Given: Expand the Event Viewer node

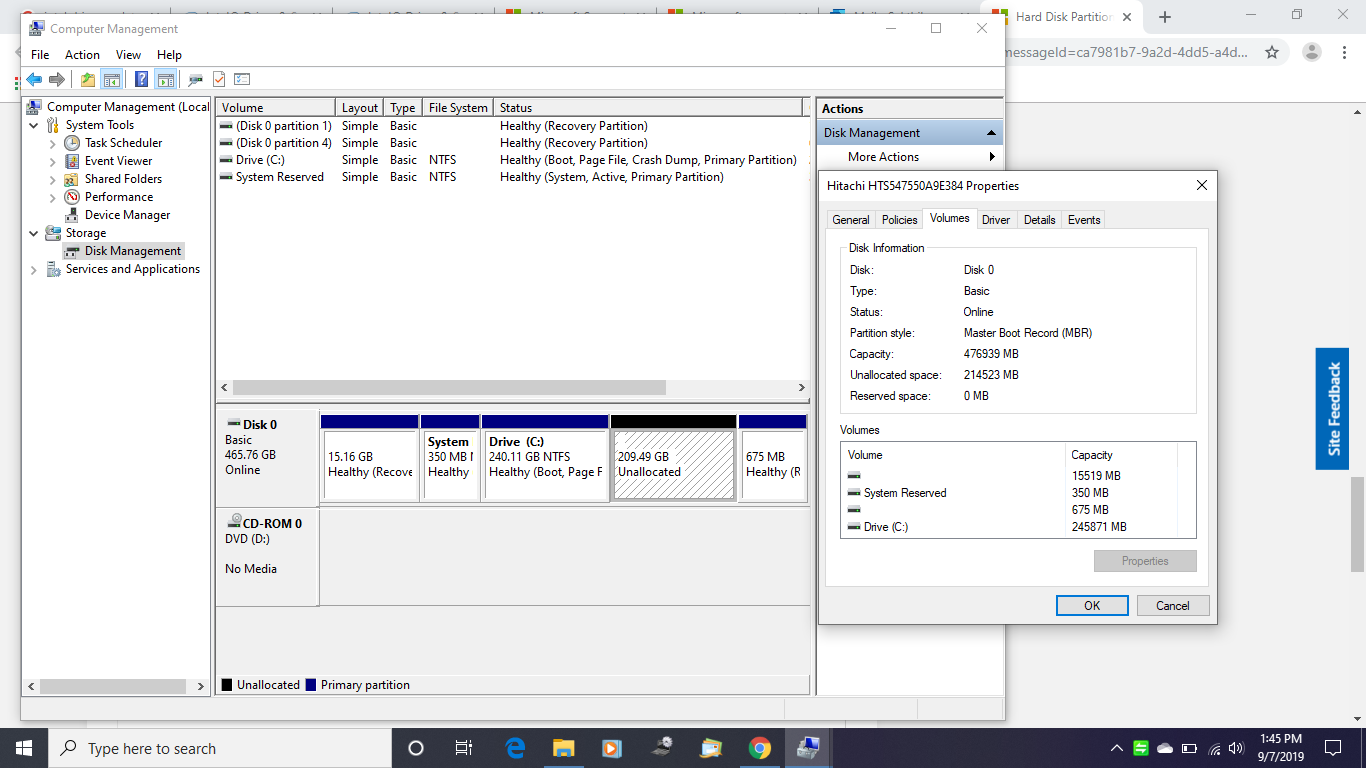Looking at the screenshot, I should coord(53,161).
